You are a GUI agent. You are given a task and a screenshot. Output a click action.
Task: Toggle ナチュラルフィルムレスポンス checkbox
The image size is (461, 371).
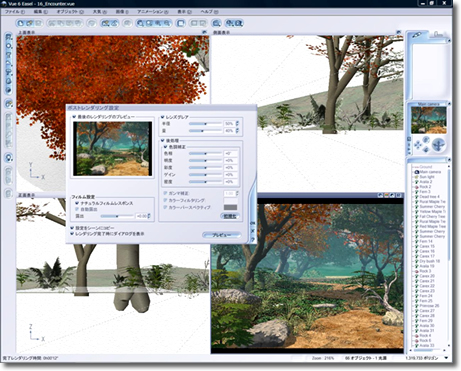pos(77,203)
